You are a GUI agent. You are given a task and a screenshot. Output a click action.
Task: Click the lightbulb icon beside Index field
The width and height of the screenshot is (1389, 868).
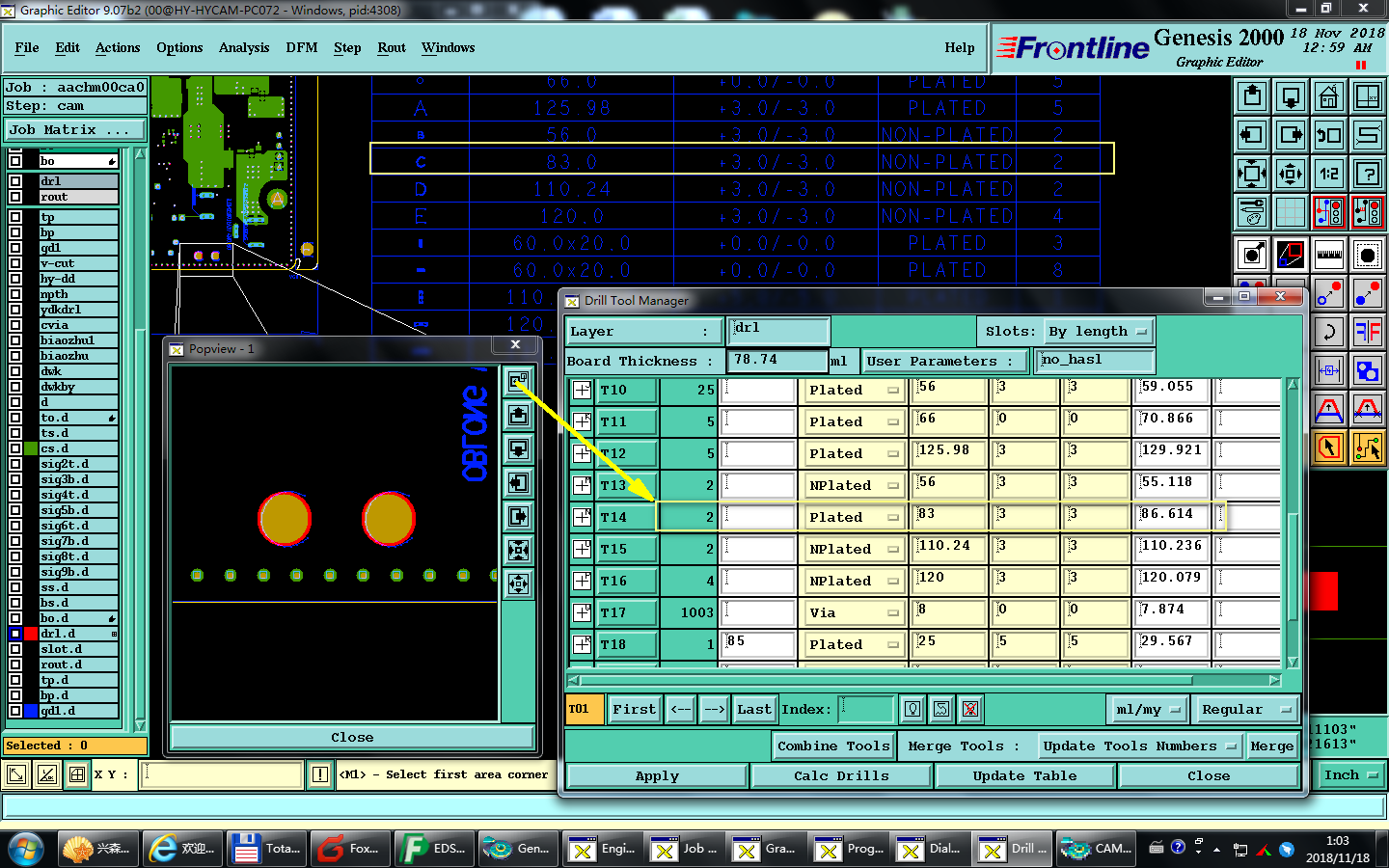tap(912, 710)
